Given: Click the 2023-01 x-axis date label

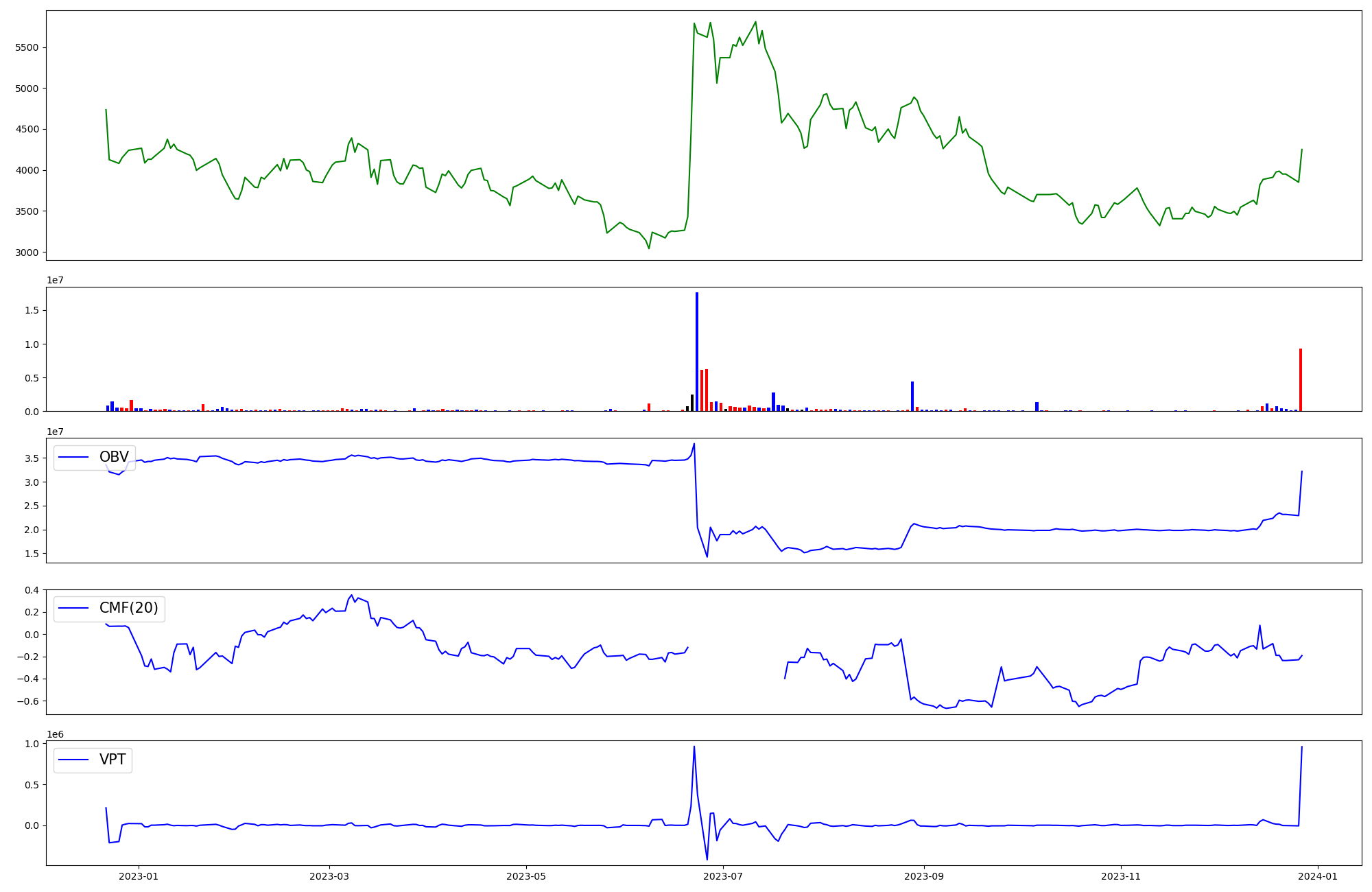Looking at the screenshot, I should point(139,876).
